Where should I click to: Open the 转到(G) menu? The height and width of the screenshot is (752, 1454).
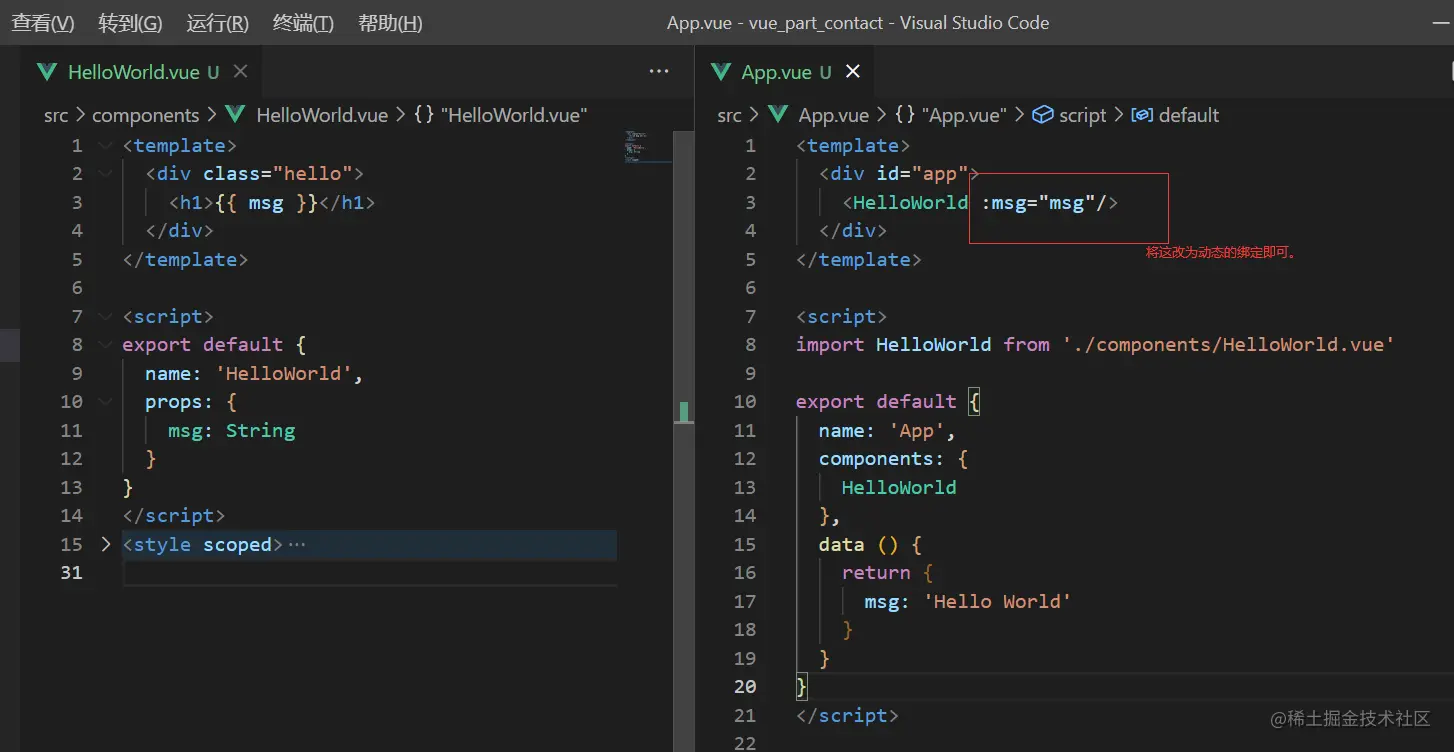(130, 23)
